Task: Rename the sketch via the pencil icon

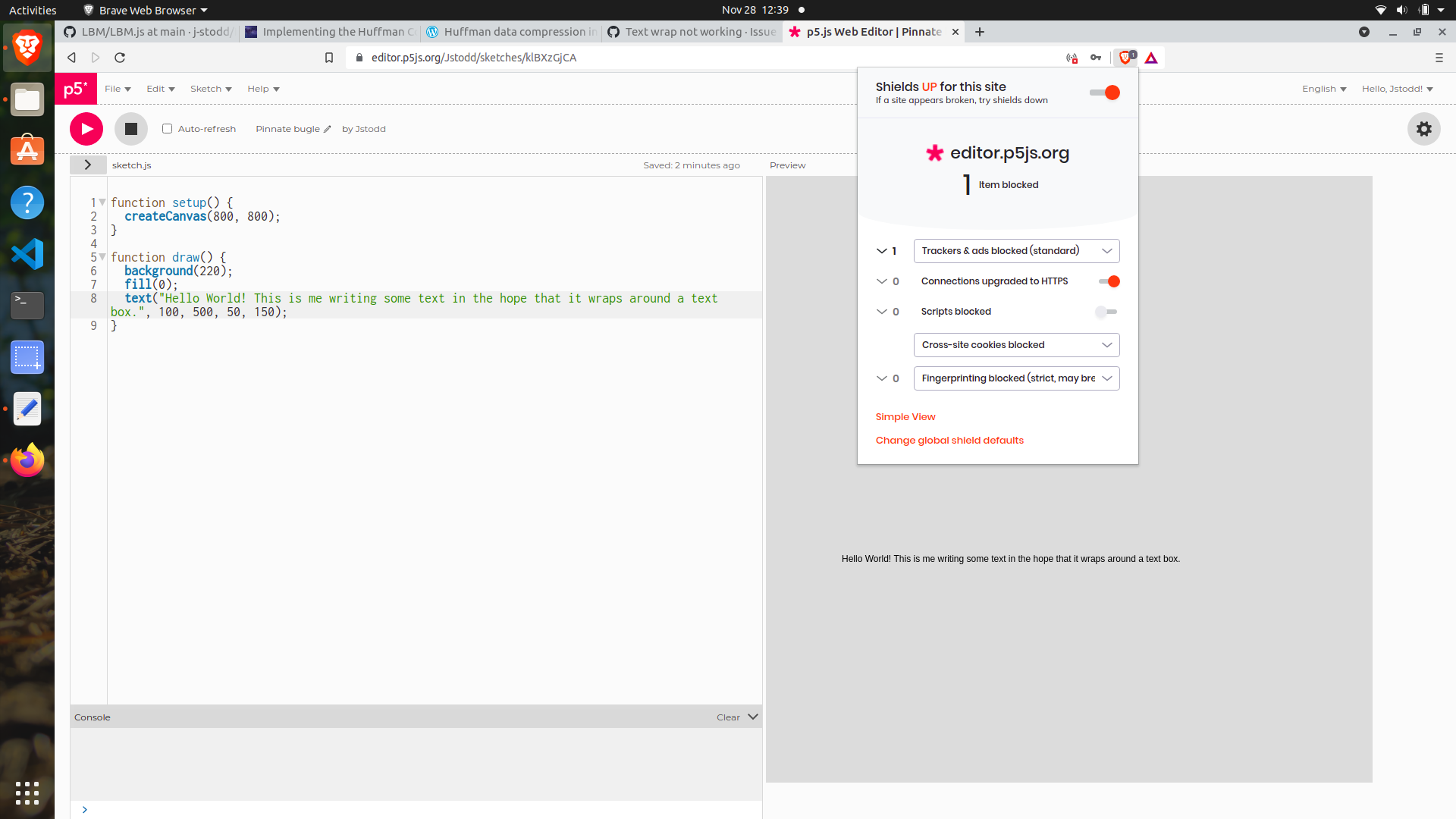Action: [x=325, y=129]
